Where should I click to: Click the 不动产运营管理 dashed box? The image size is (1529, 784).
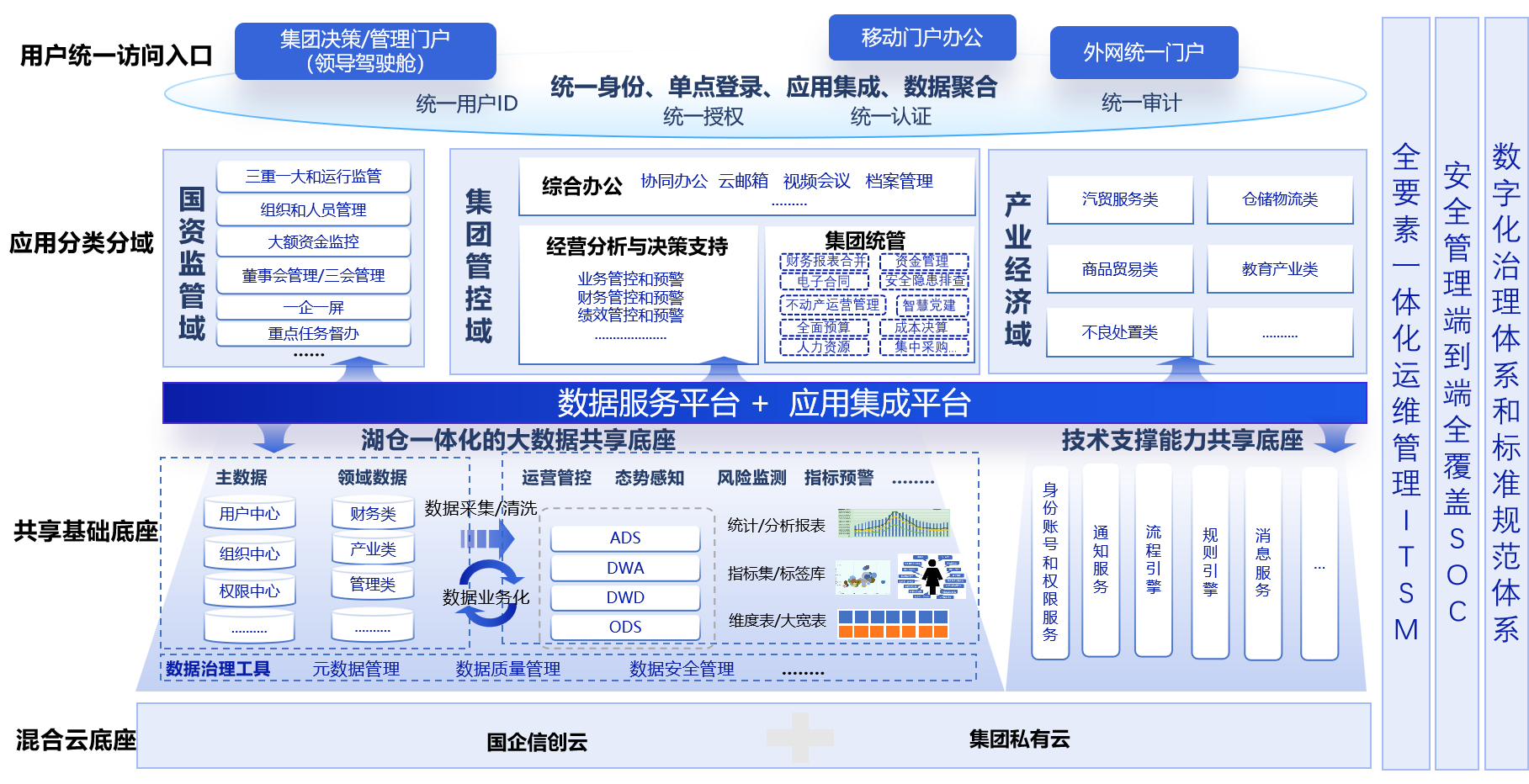pos(833,305)
